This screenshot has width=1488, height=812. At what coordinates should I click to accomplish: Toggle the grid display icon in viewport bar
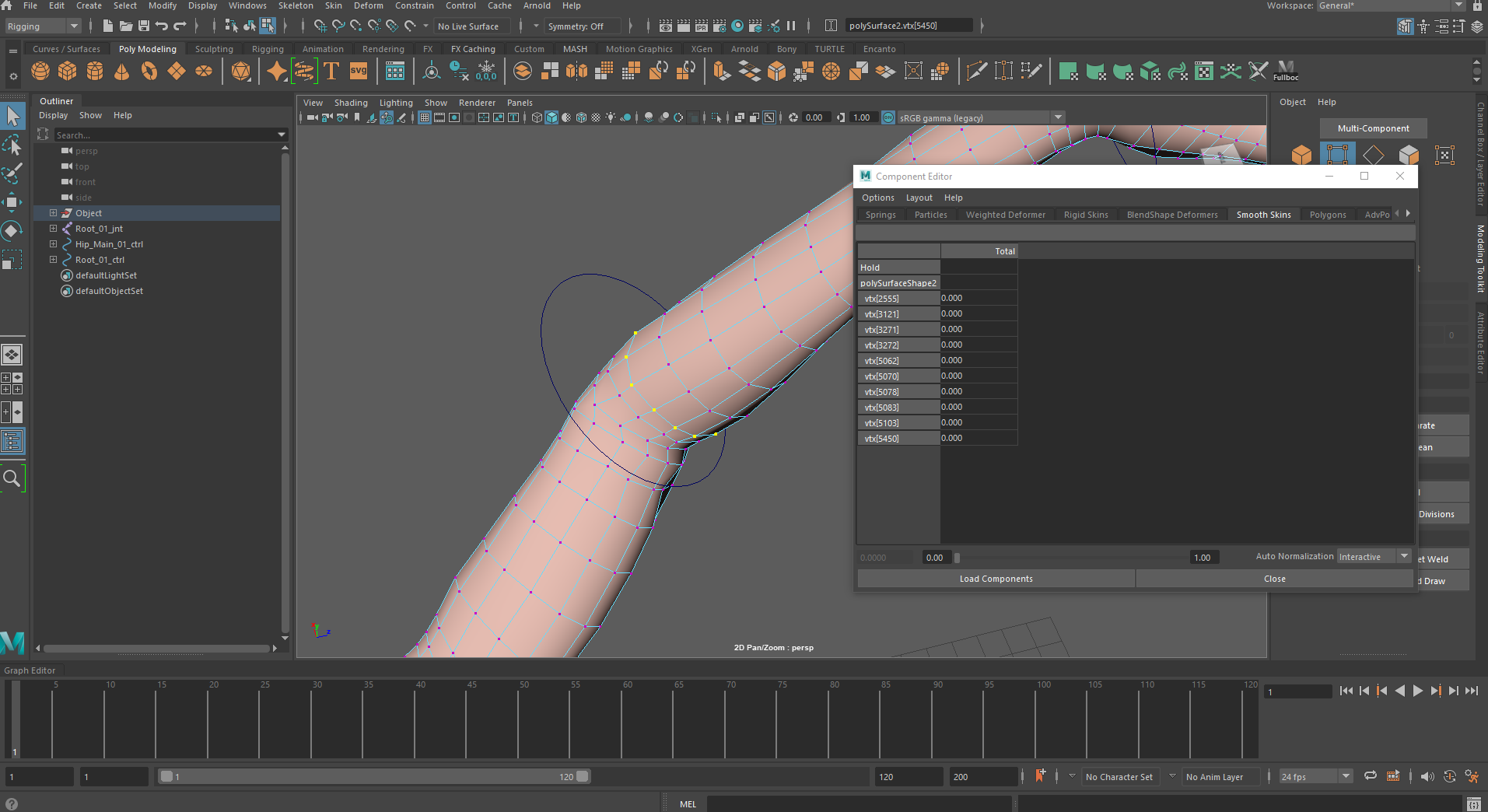click(425, 117)
